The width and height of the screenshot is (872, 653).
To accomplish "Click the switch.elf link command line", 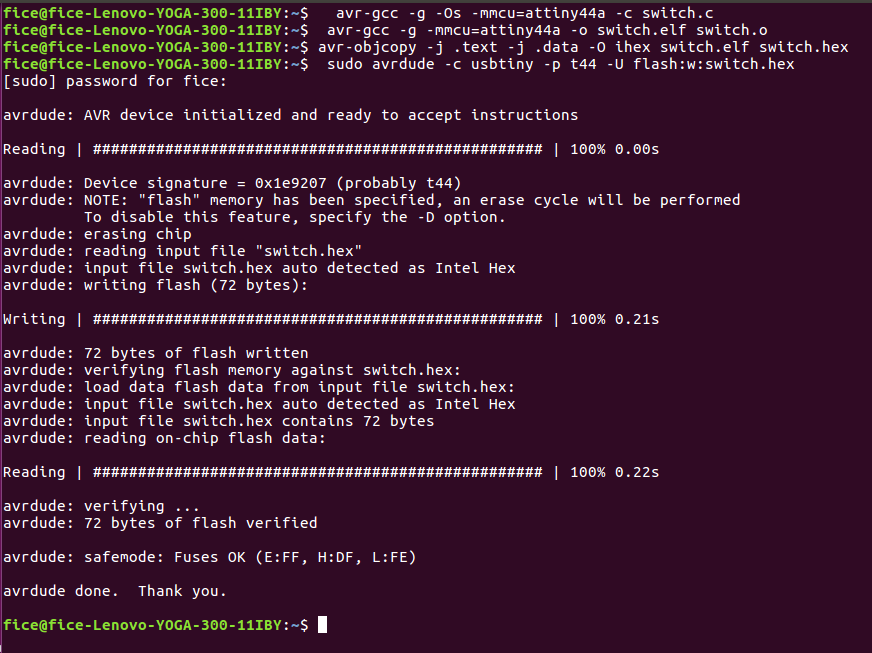I will click(x=547, y=31).
